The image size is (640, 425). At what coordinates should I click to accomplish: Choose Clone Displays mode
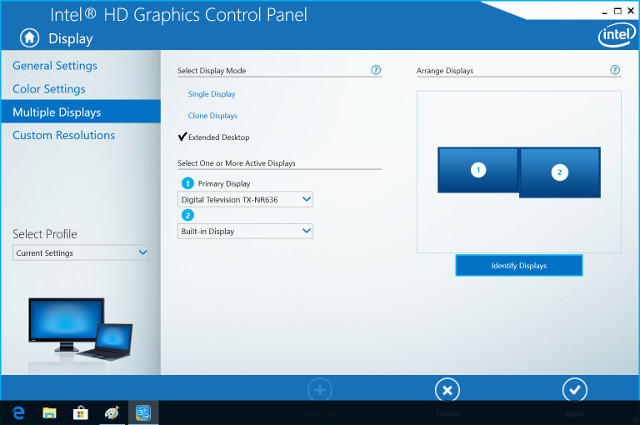tap(212, 116)
